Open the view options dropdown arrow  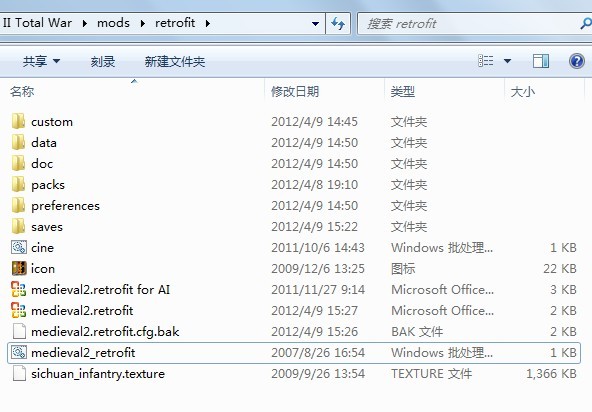coord(507,61)
